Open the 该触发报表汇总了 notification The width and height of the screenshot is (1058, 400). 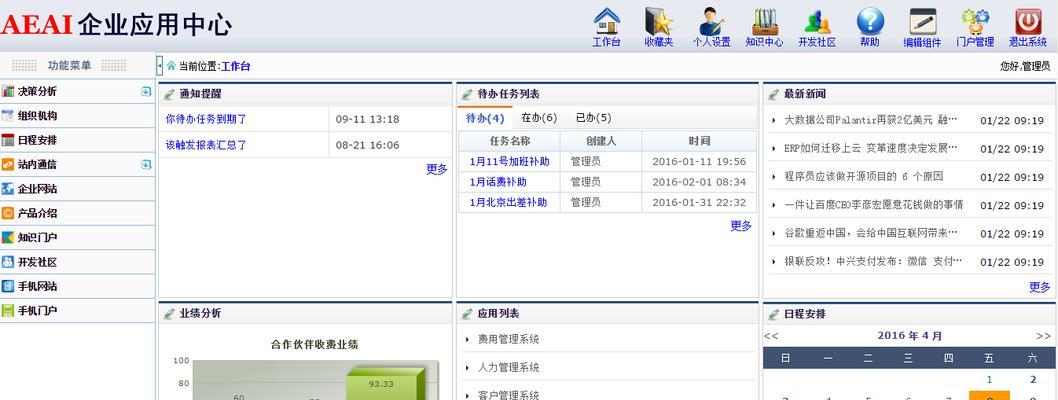point(206,145)
